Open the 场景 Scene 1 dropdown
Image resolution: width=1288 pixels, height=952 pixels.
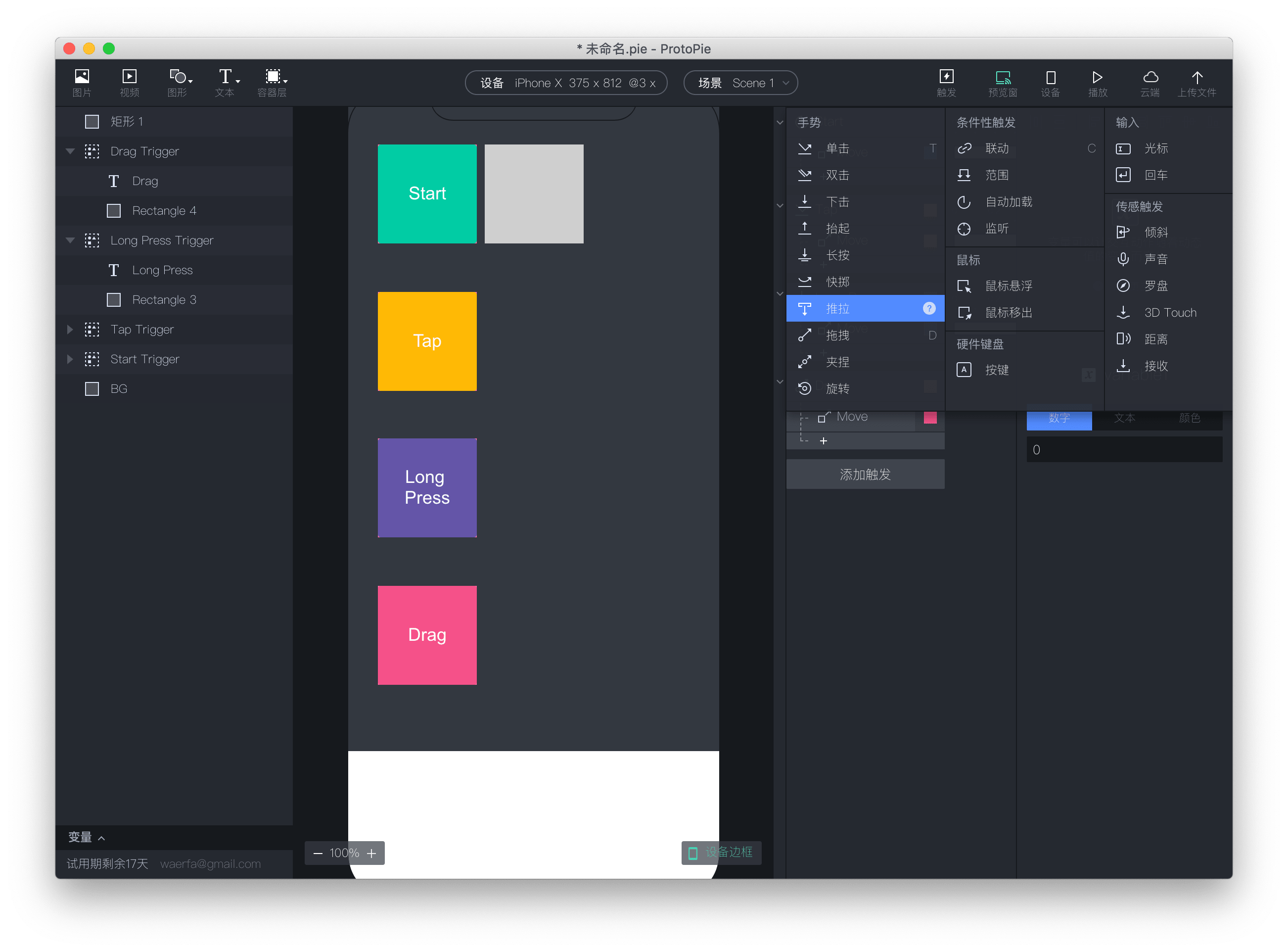[x=740, y=83]
